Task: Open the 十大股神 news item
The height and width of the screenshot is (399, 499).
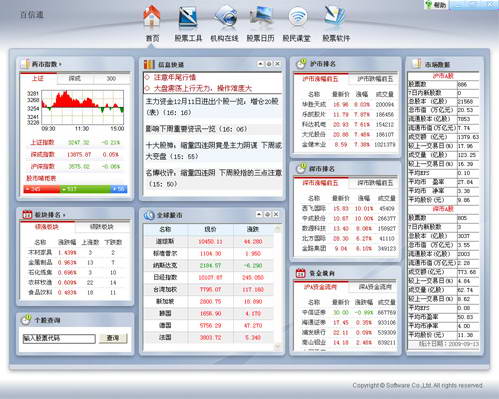Action: [213, 151]
